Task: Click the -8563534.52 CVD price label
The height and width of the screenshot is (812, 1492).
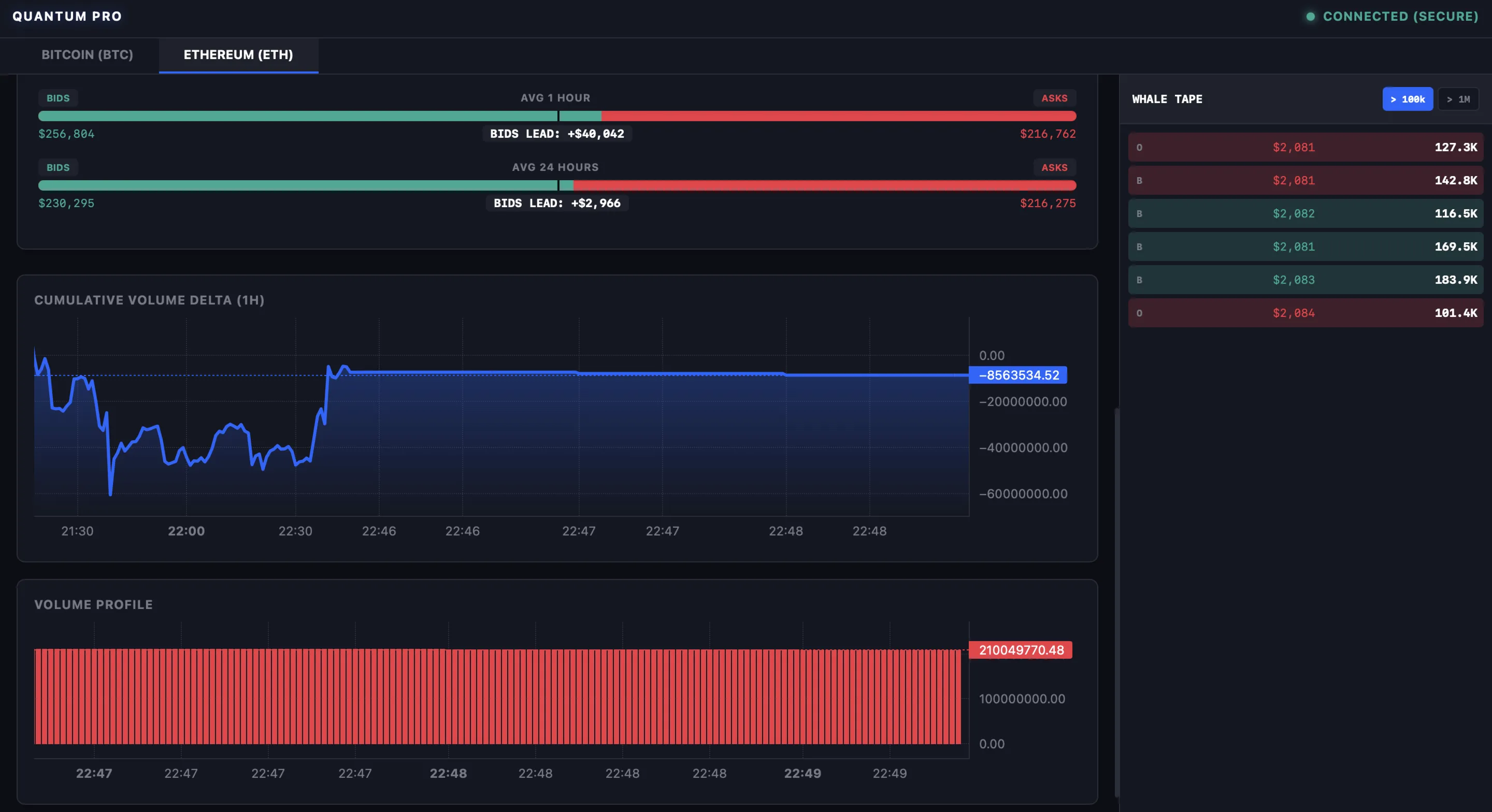Action: click(1017, 375)
